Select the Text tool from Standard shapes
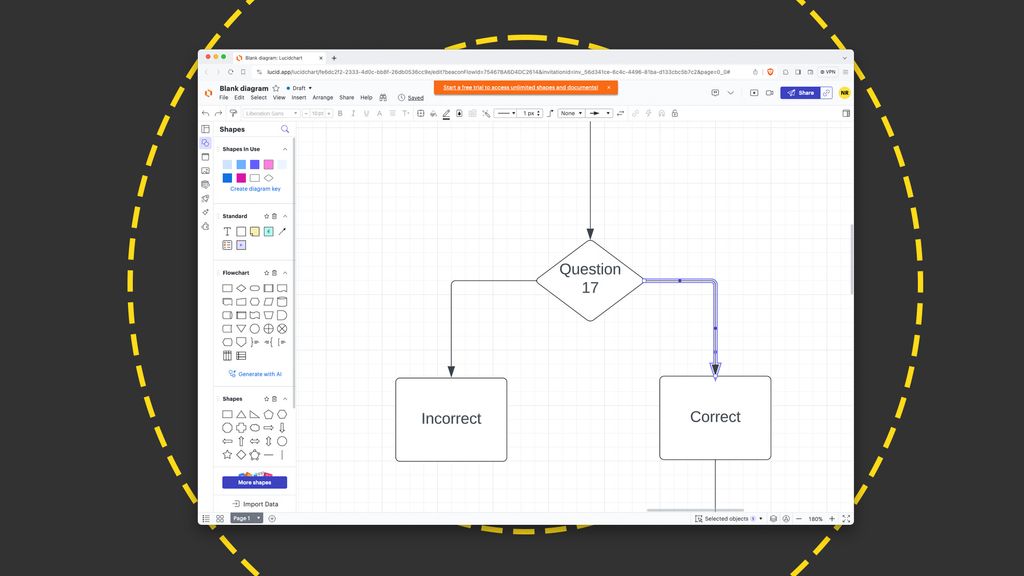 coord(227,231)
